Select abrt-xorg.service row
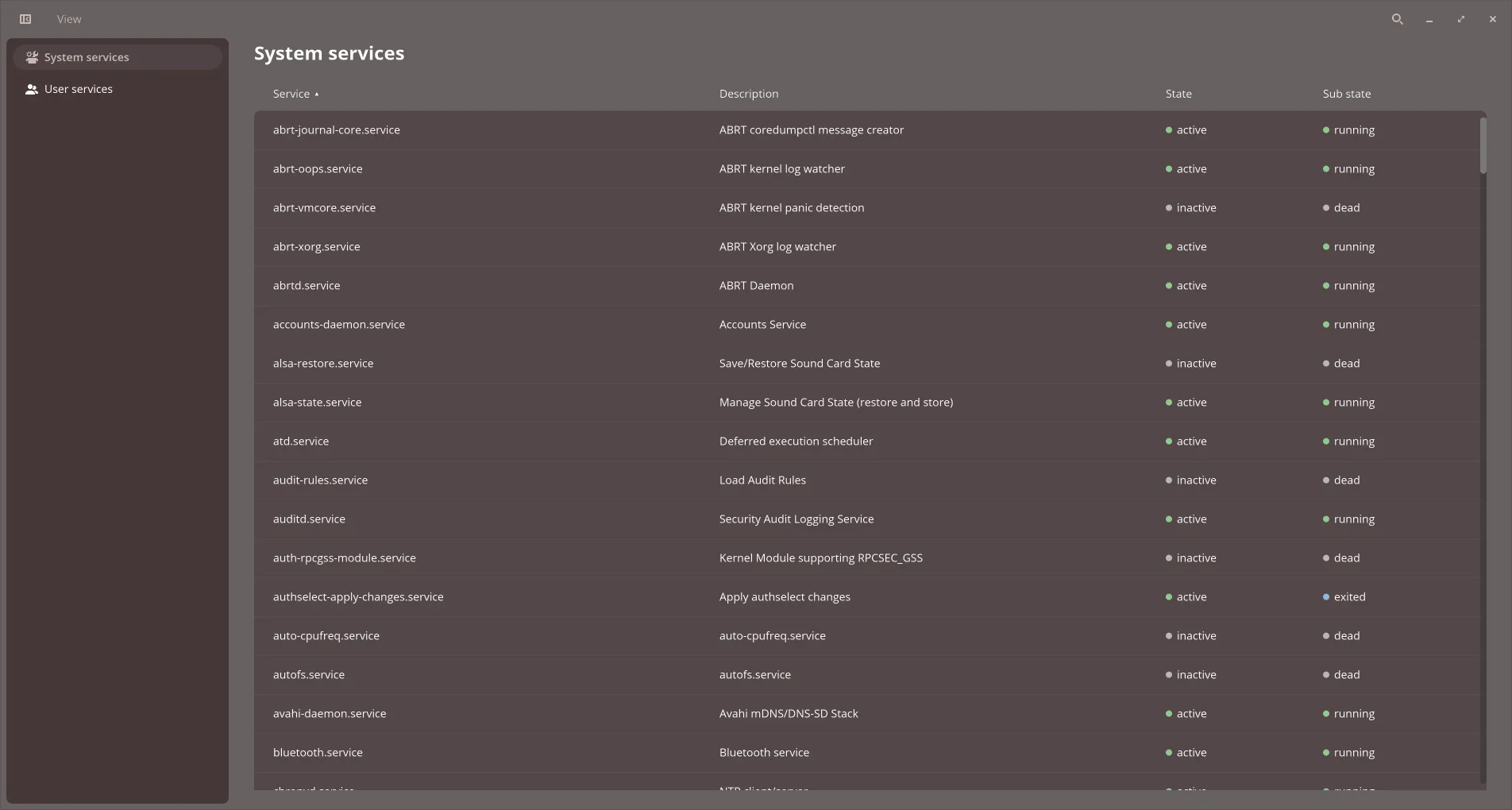Screen dimensions: 1512x810 [x=867, y=247]
